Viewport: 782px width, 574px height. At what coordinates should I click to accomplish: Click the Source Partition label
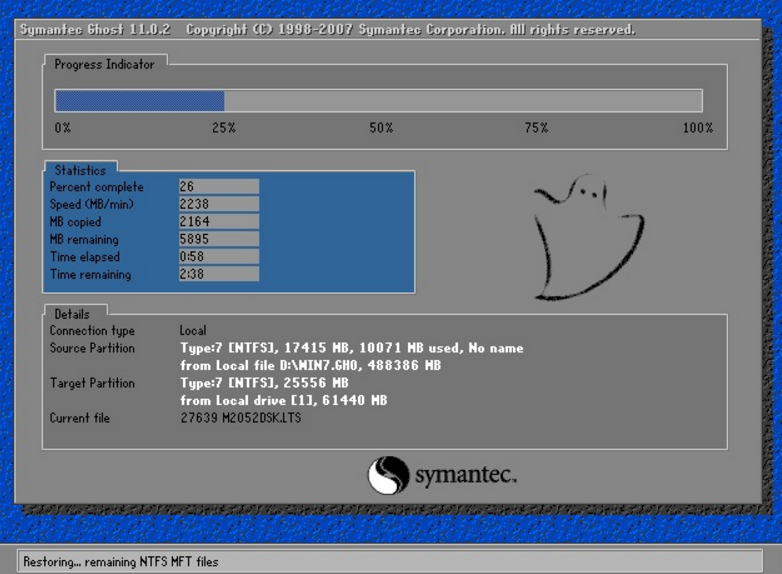[92, 348]
